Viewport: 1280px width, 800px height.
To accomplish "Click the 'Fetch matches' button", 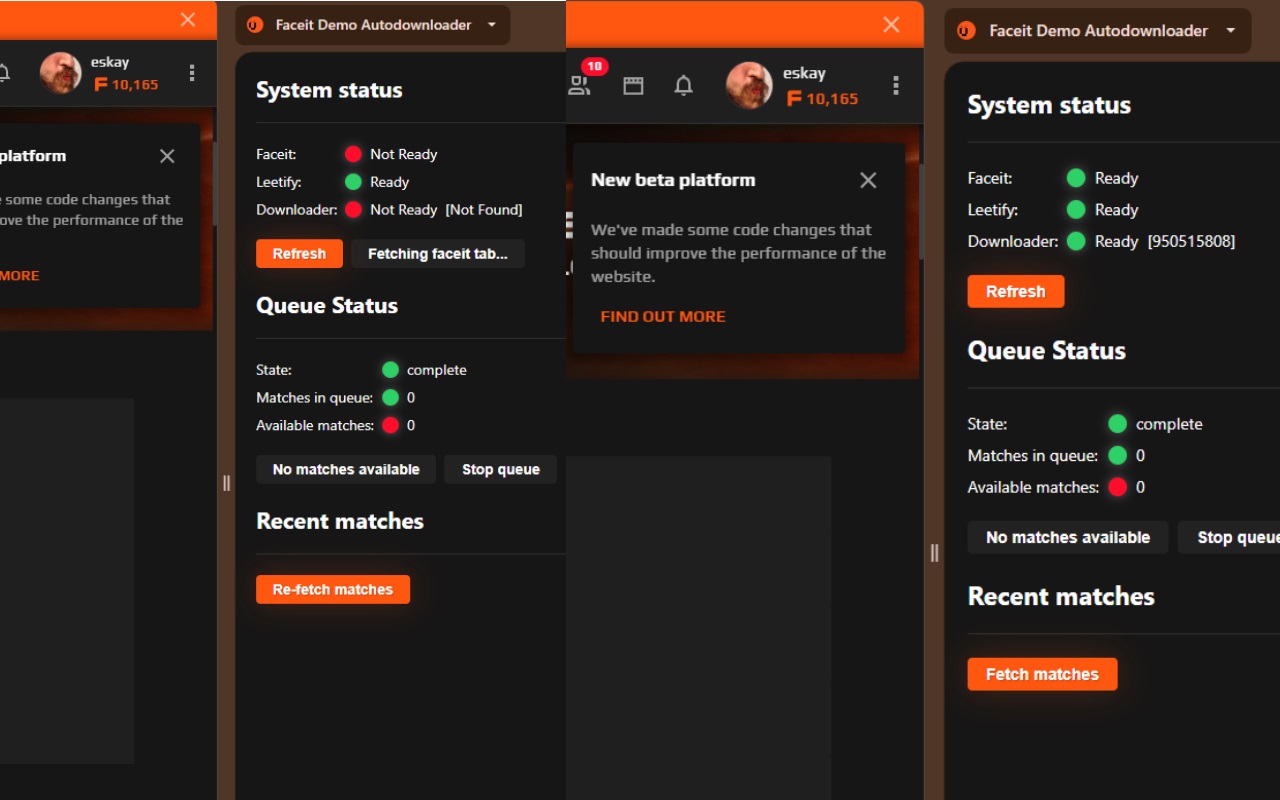I will coord(1042,674).
